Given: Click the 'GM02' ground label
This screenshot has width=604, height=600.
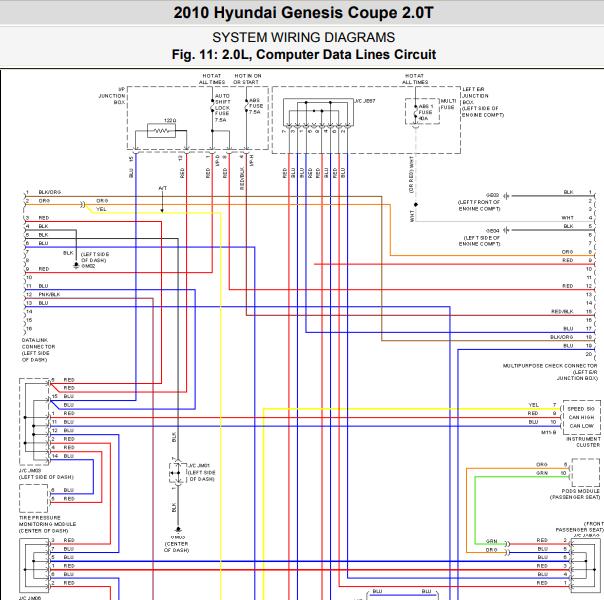Looking at the screenshot, I should (88, 266).
